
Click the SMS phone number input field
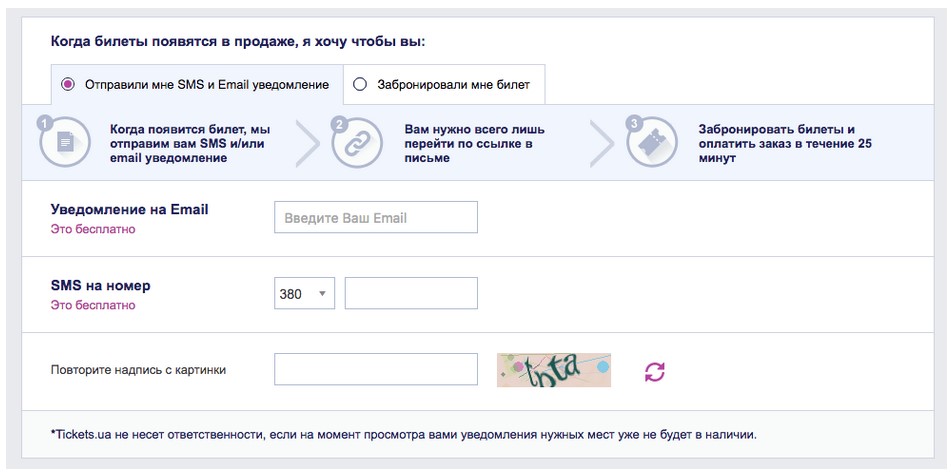pyautogui.click(x=411, y=294)
